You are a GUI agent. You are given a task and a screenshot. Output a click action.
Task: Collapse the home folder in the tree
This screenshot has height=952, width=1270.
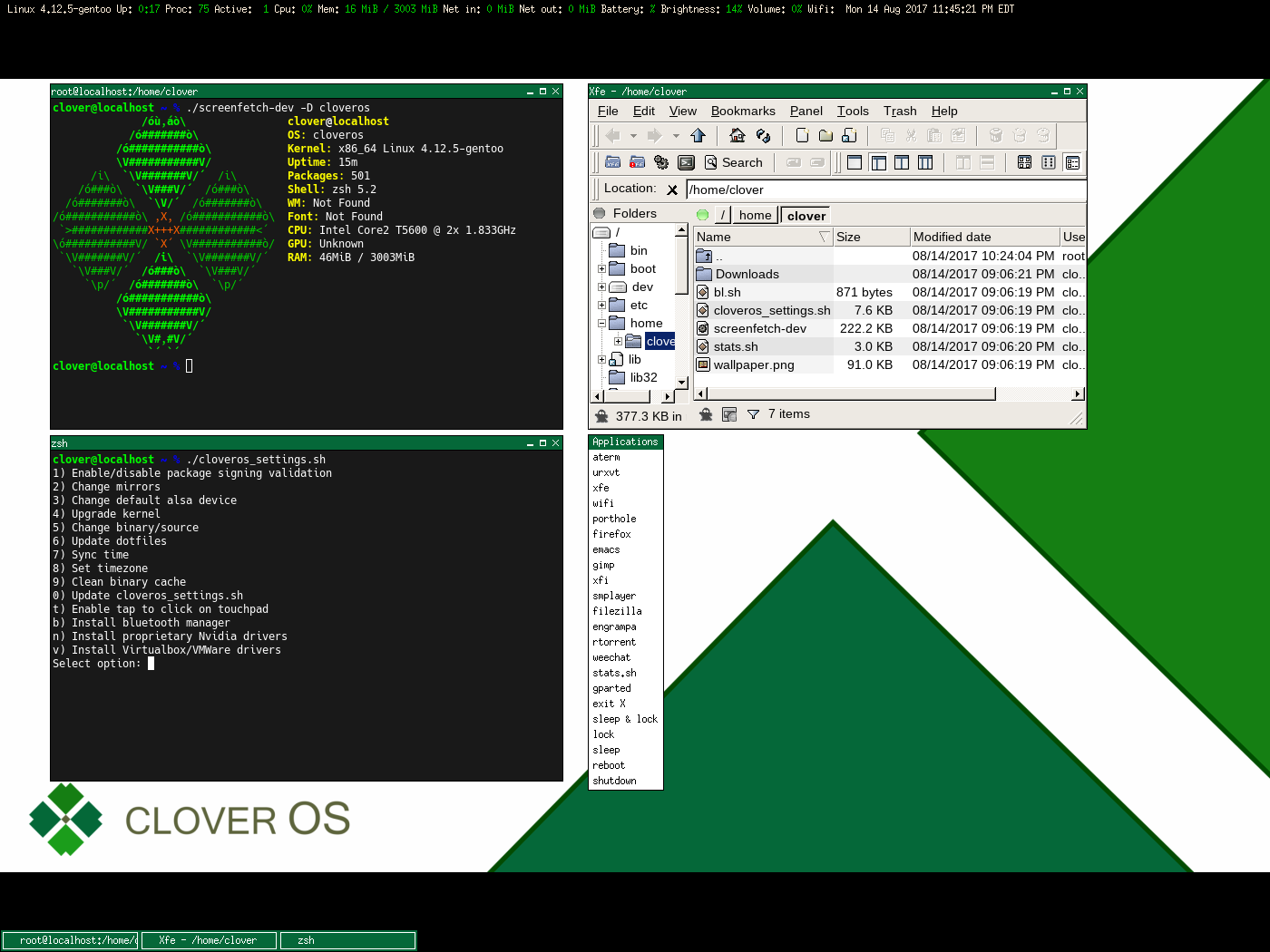601,323
